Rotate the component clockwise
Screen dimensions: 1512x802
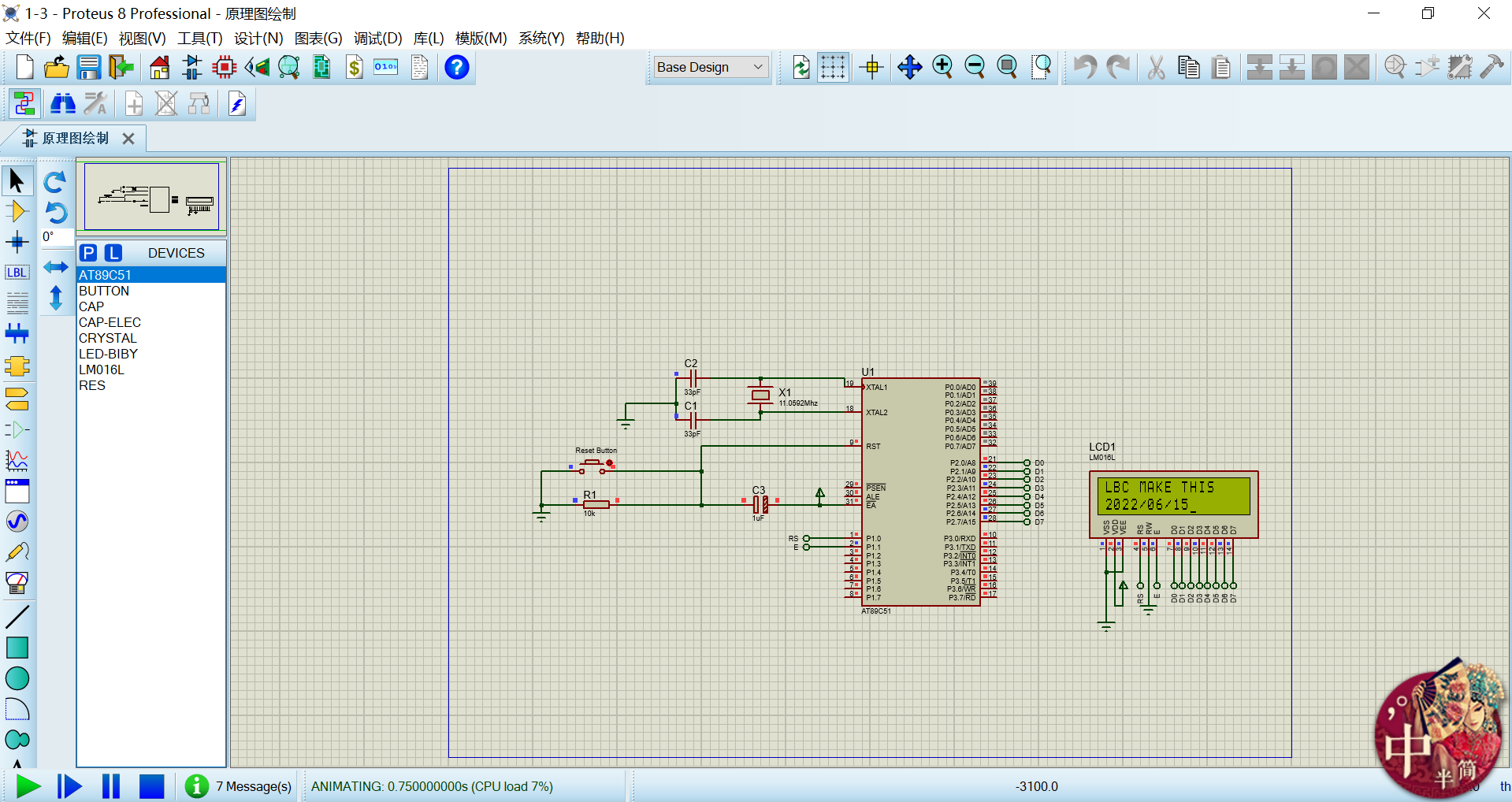point(55,183)
